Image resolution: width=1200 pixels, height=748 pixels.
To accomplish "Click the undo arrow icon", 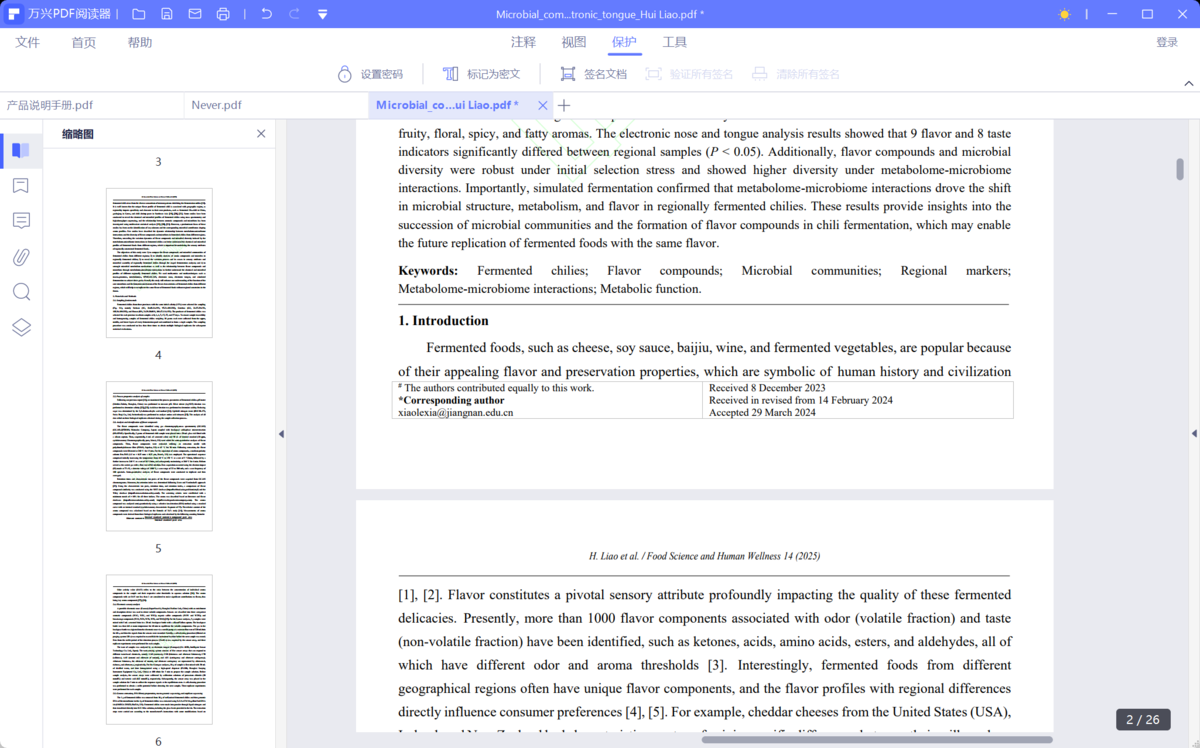I will click(x=266, y=14).
